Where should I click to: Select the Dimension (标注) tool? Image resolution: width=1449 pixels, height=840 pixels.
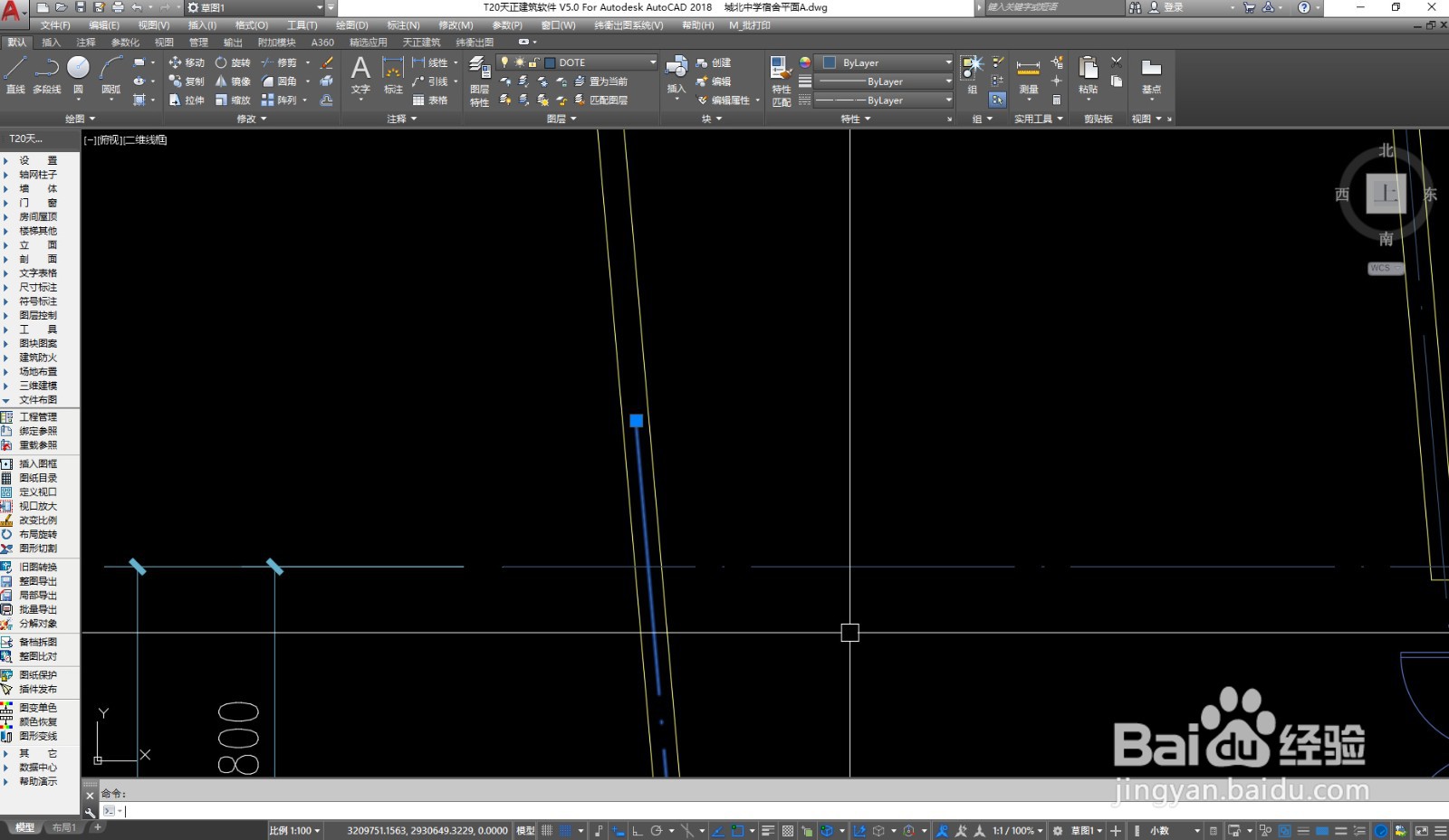393,74
